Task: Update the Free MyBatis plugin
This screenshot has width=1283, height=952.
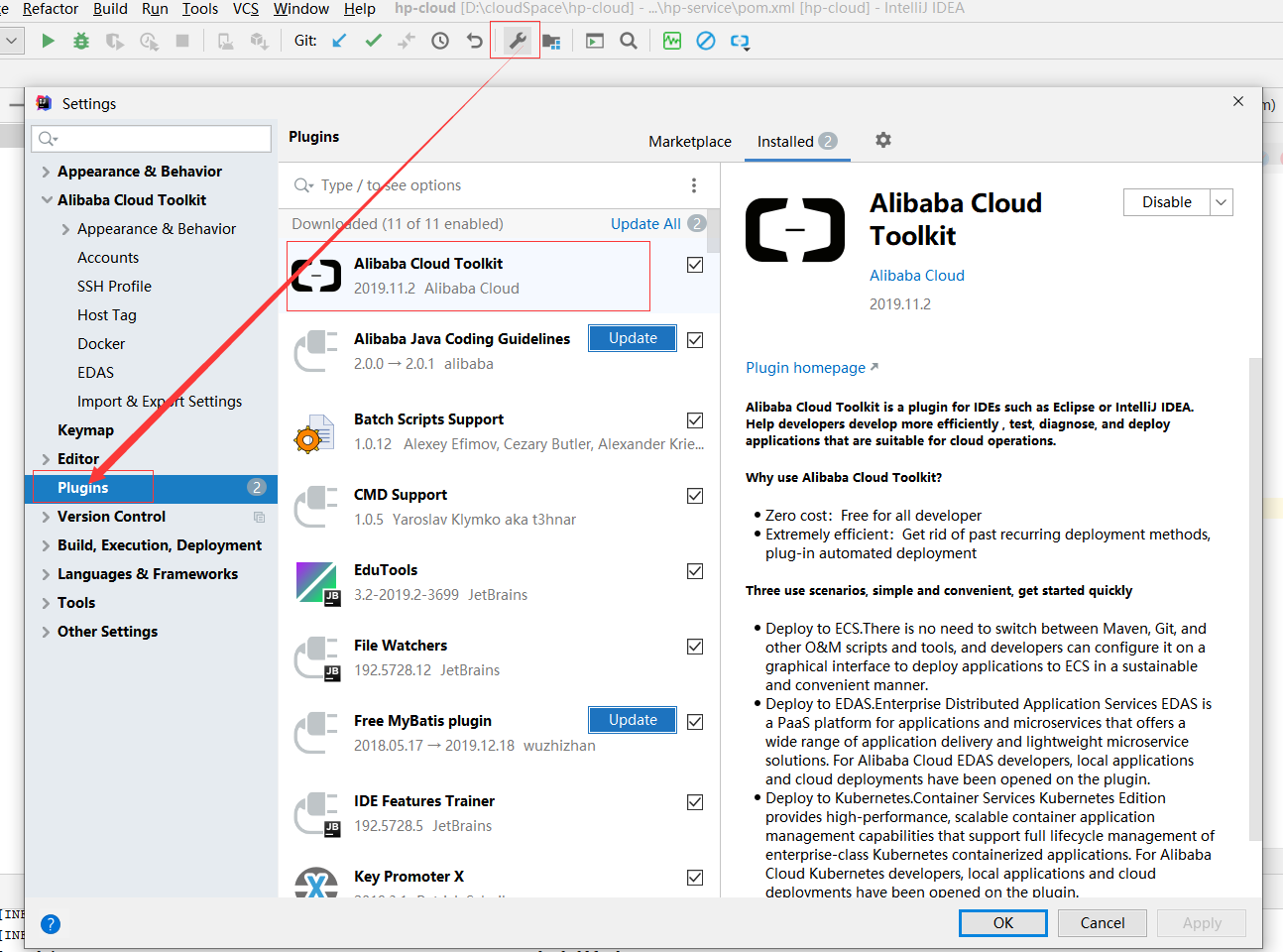Action: (633, 720)
